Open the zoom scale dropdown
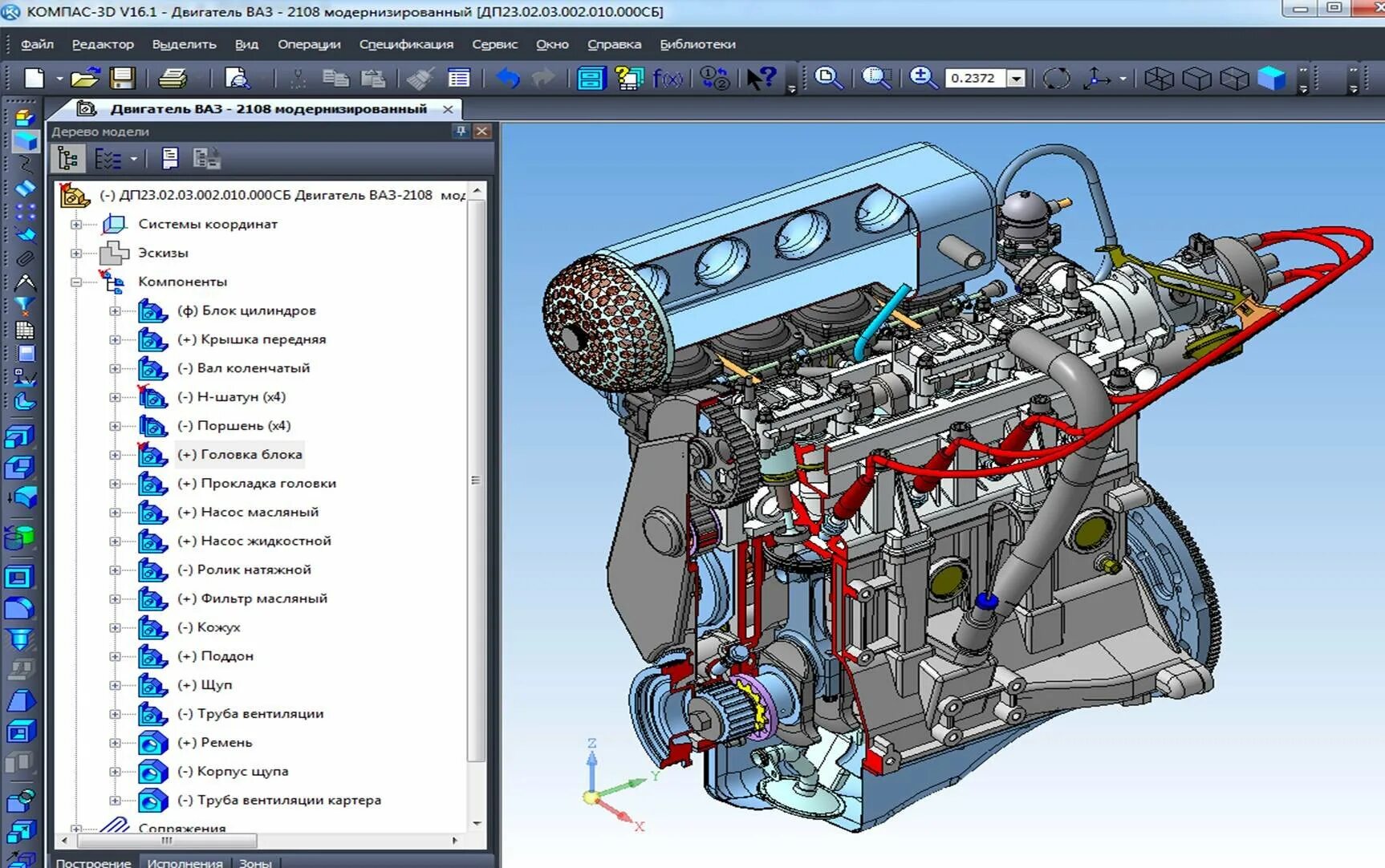The image size is (1385, 868). [1017, 78]
